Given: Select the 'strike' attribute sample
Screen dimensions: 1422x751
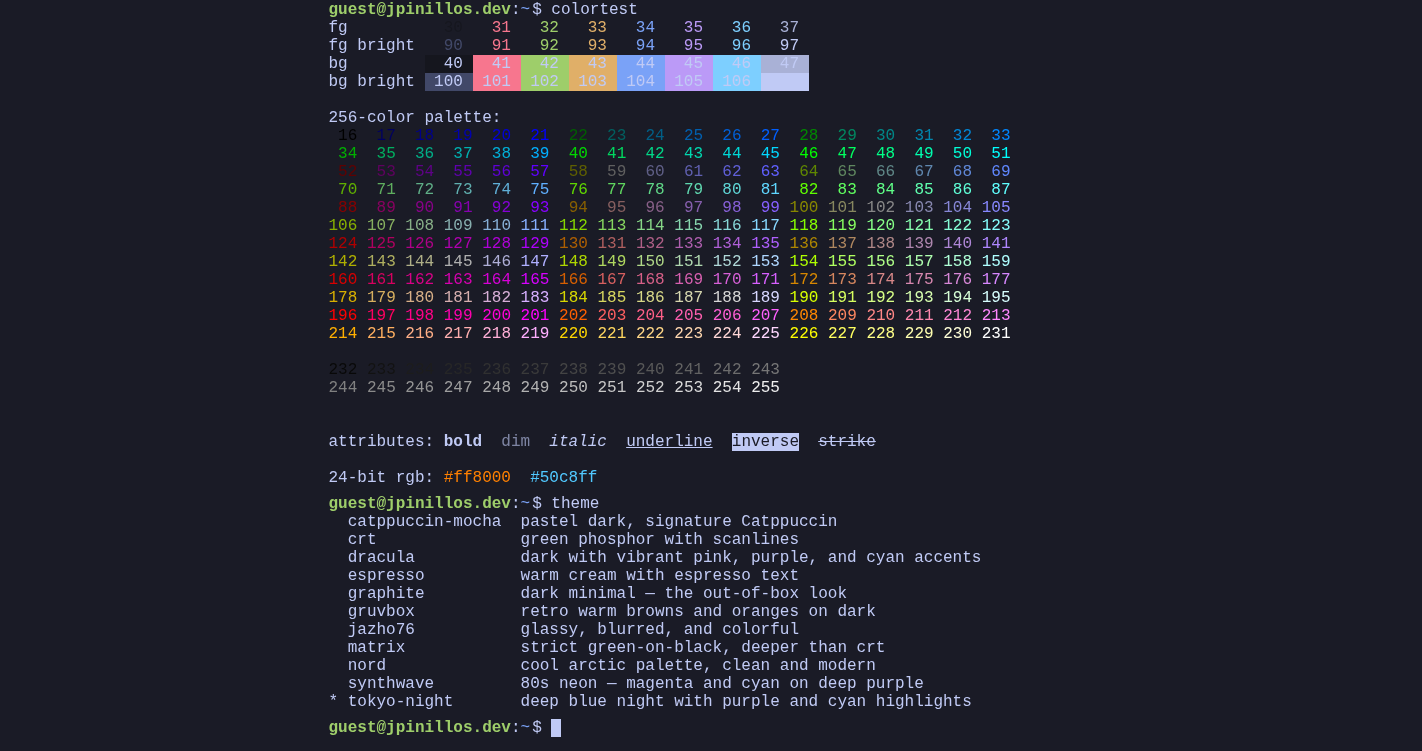Looking at the screenshot, I should tap(847, 442).
